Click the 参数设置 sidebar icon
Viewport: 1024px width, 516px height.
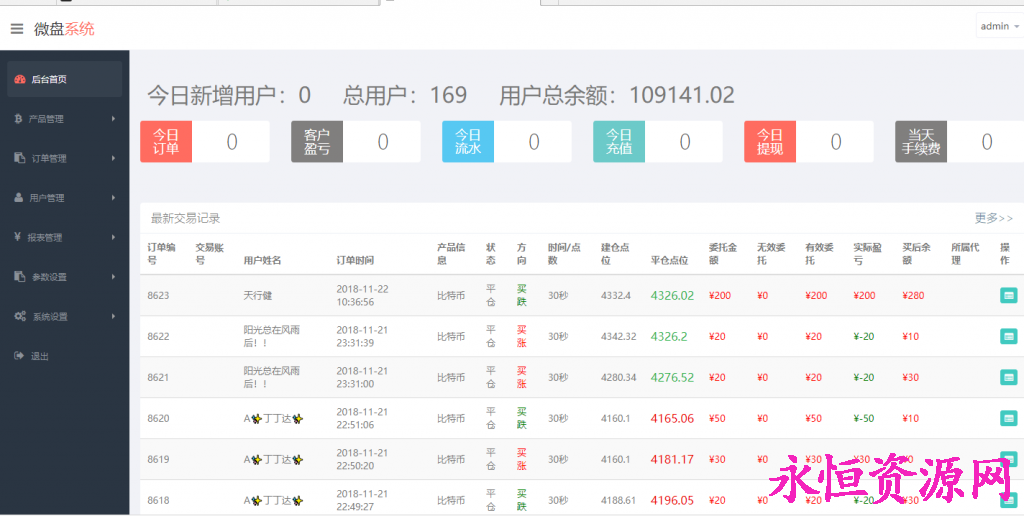19,277
